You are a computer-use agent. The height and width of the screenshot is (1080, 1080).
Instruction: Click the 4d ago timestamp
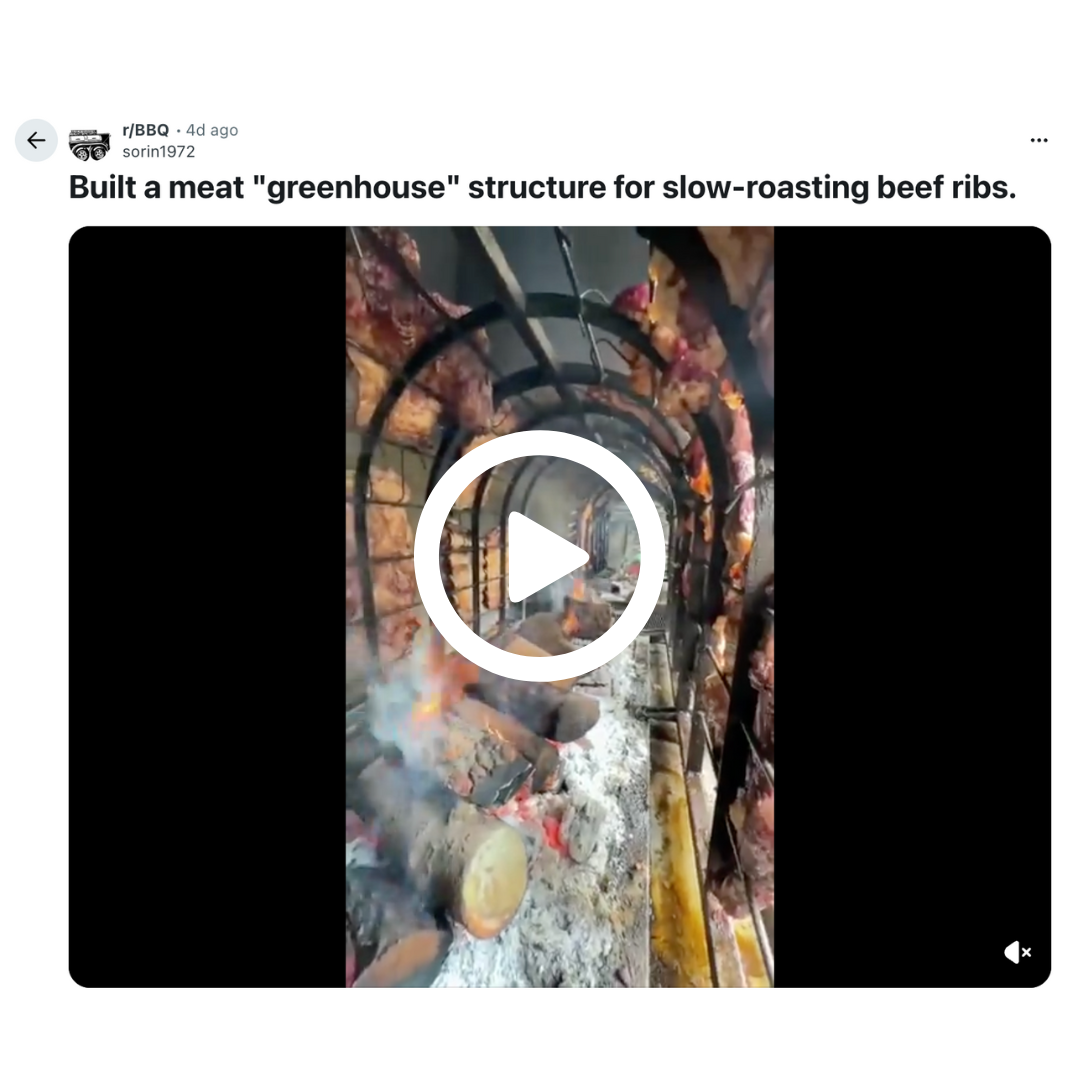pyautogui.click(x=212, y=130)
